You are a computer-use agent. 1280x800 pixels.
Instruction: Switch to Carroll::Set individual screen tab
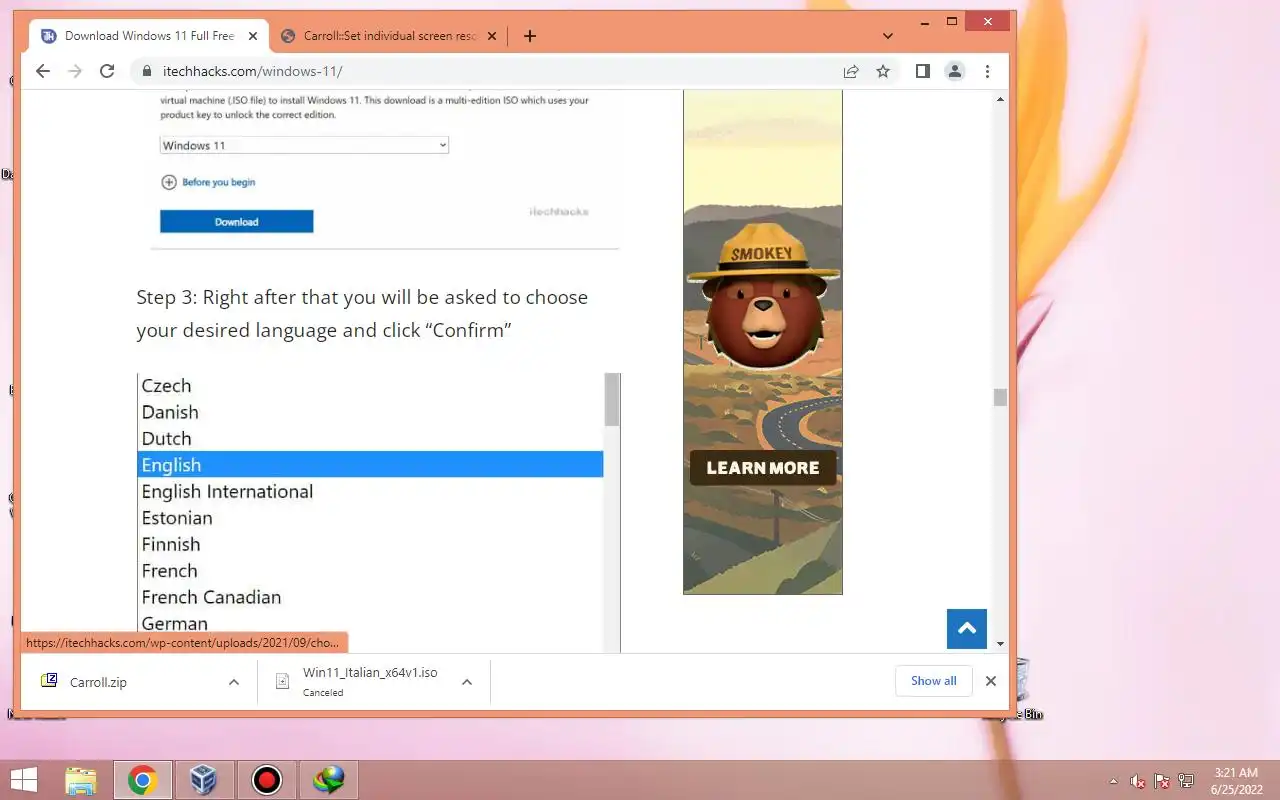(388, 36)
